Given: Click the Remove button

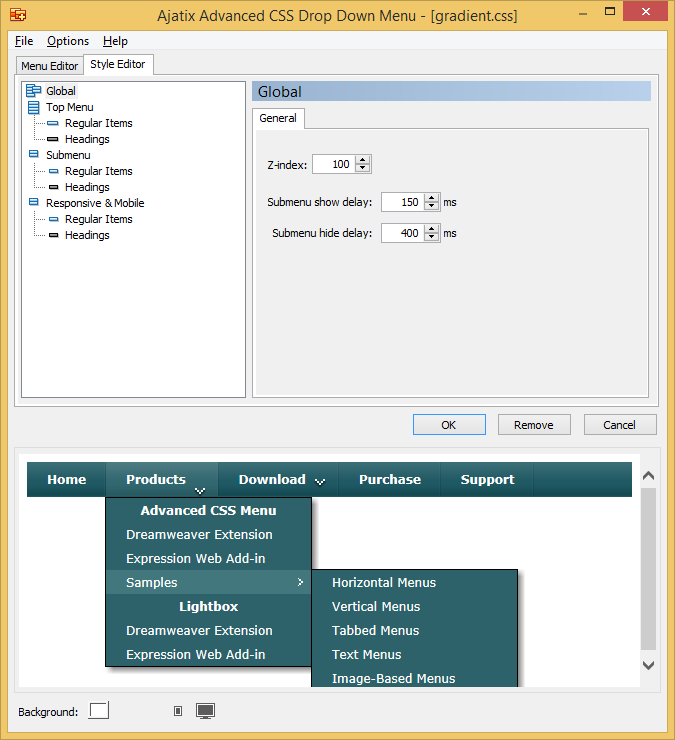Looking at the screenshot, I should 534,425.
